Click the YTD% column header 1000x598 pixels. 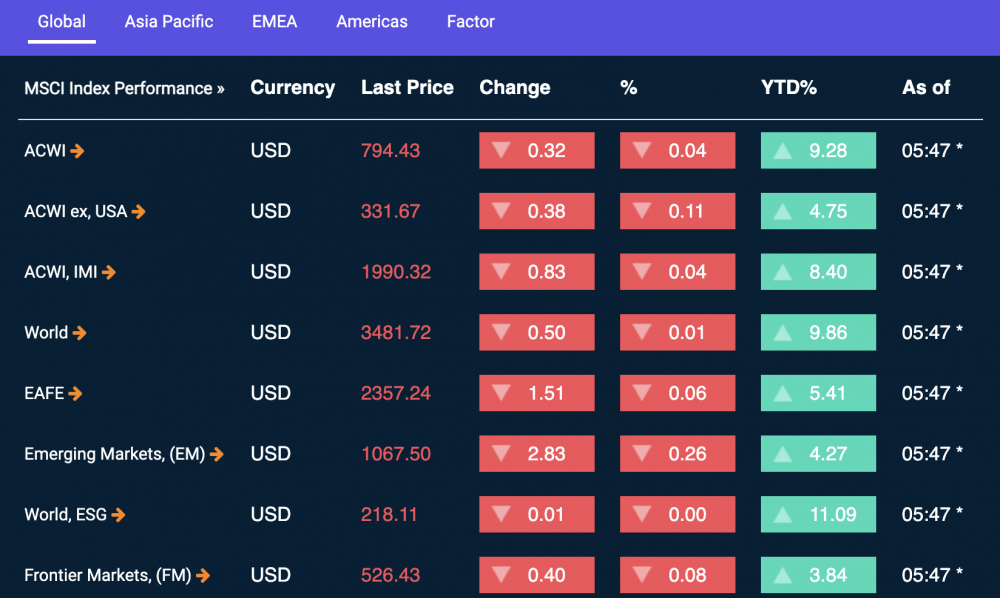tap(789, 87)
